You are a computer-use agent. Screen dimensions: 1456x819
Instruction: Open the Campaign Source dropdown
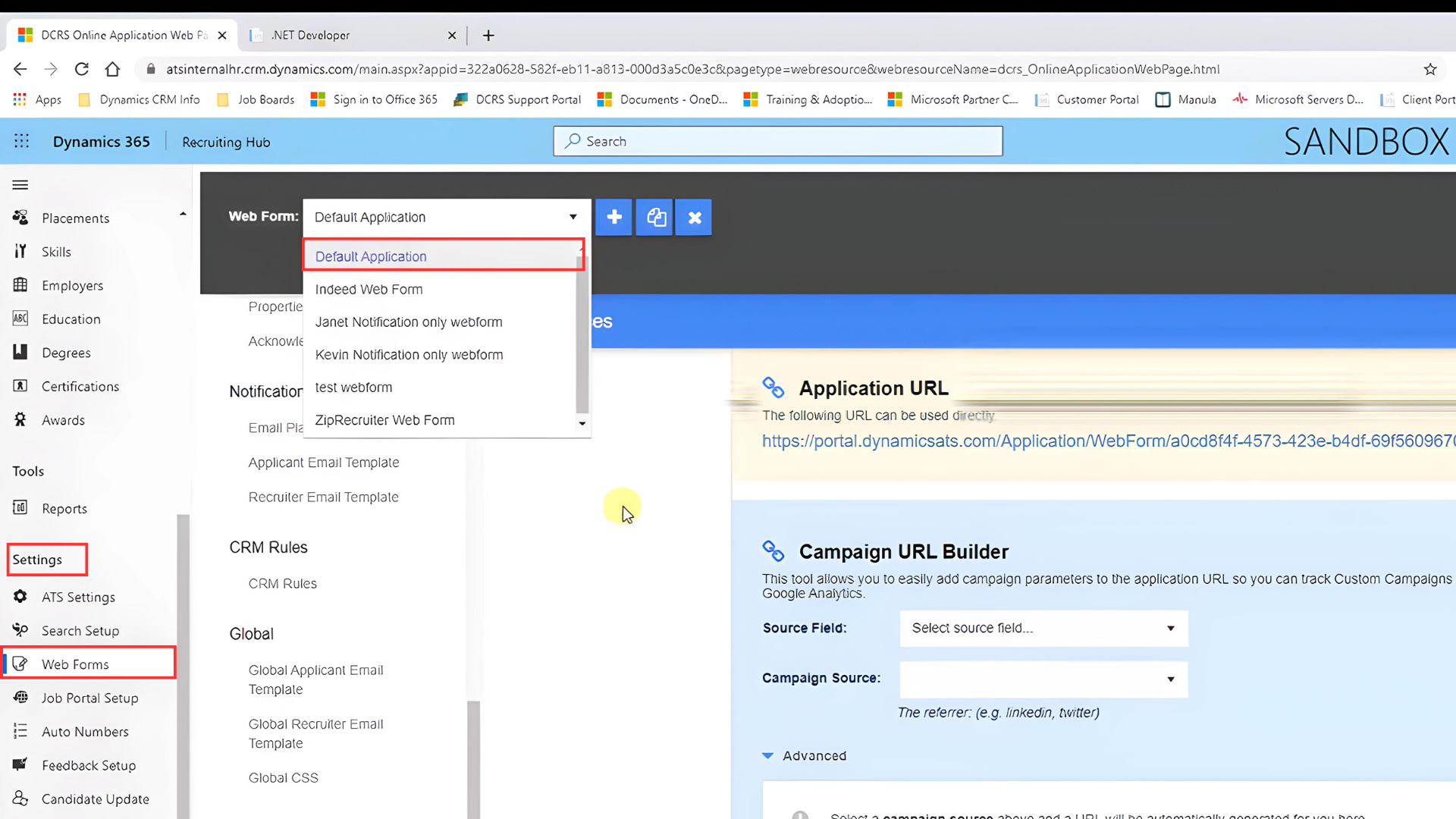click(1043, 679)
